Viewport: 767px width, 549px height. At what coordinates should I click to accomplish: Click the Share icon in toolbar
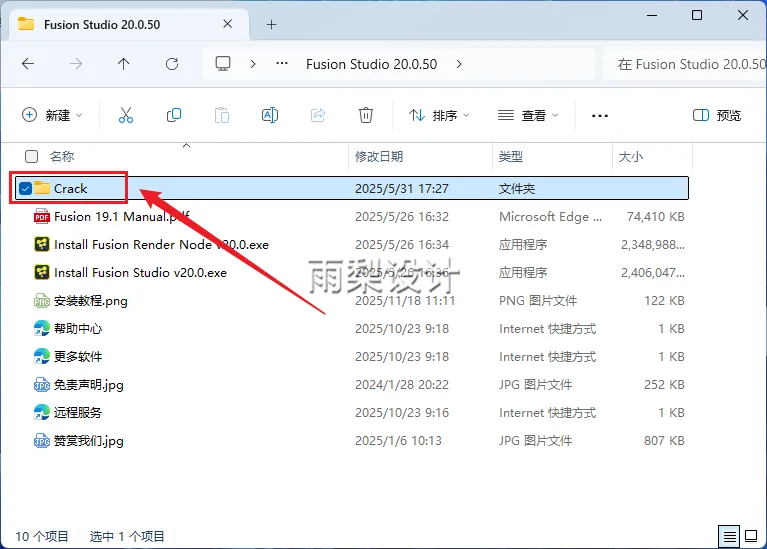(x=318, y=115)
